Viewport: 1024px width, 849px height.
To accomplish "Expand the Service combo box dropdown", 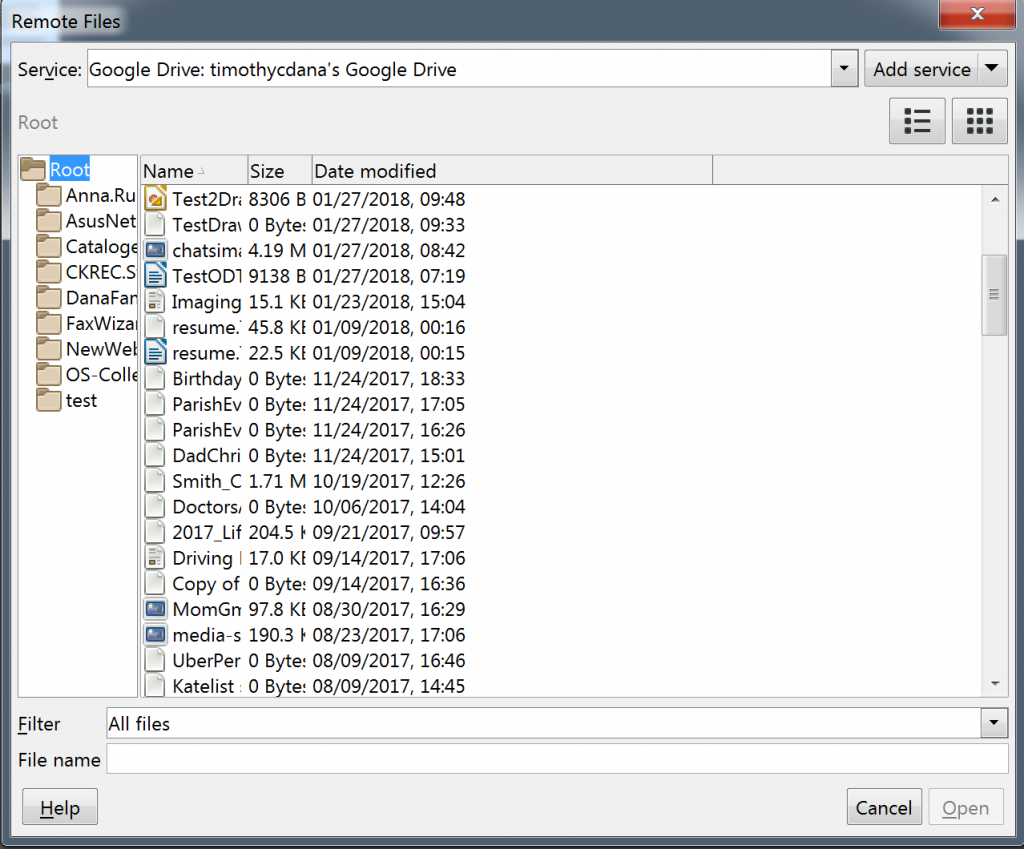I will point(843,68).
